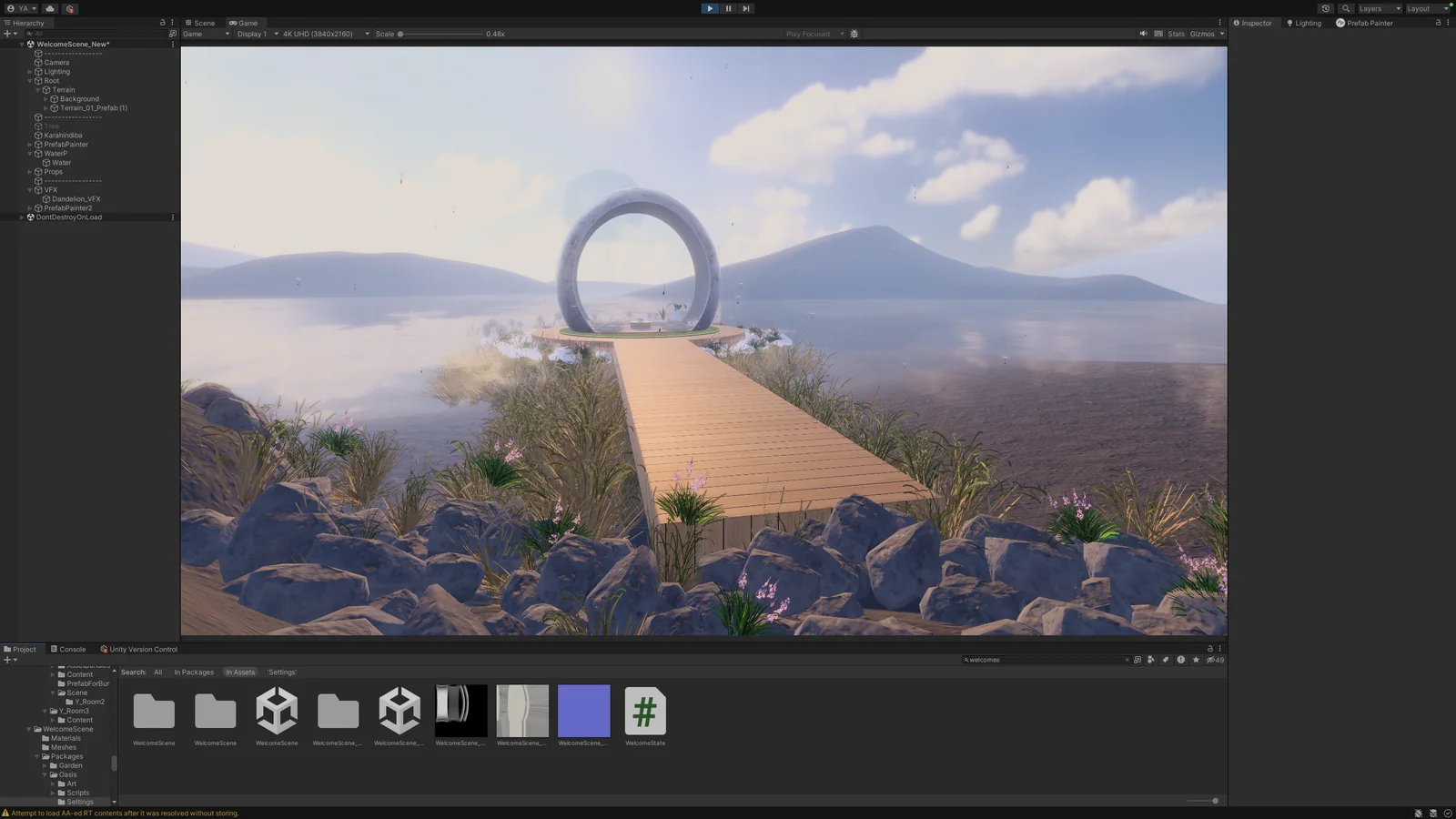Select the Game view tab
This screenshot has height=819, width=1456.
point(244,23)
